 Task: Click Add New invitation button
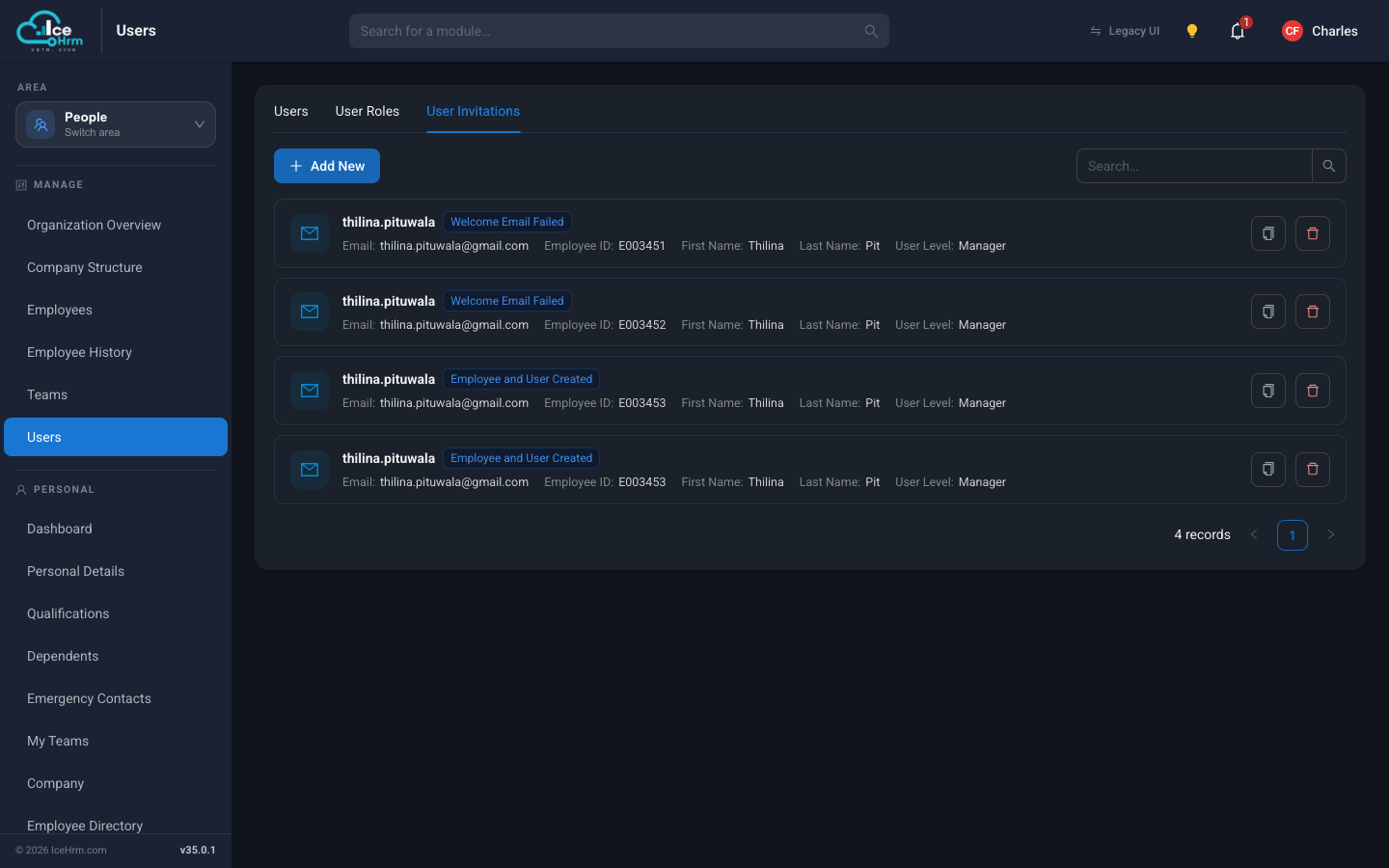tap(327, 166)
